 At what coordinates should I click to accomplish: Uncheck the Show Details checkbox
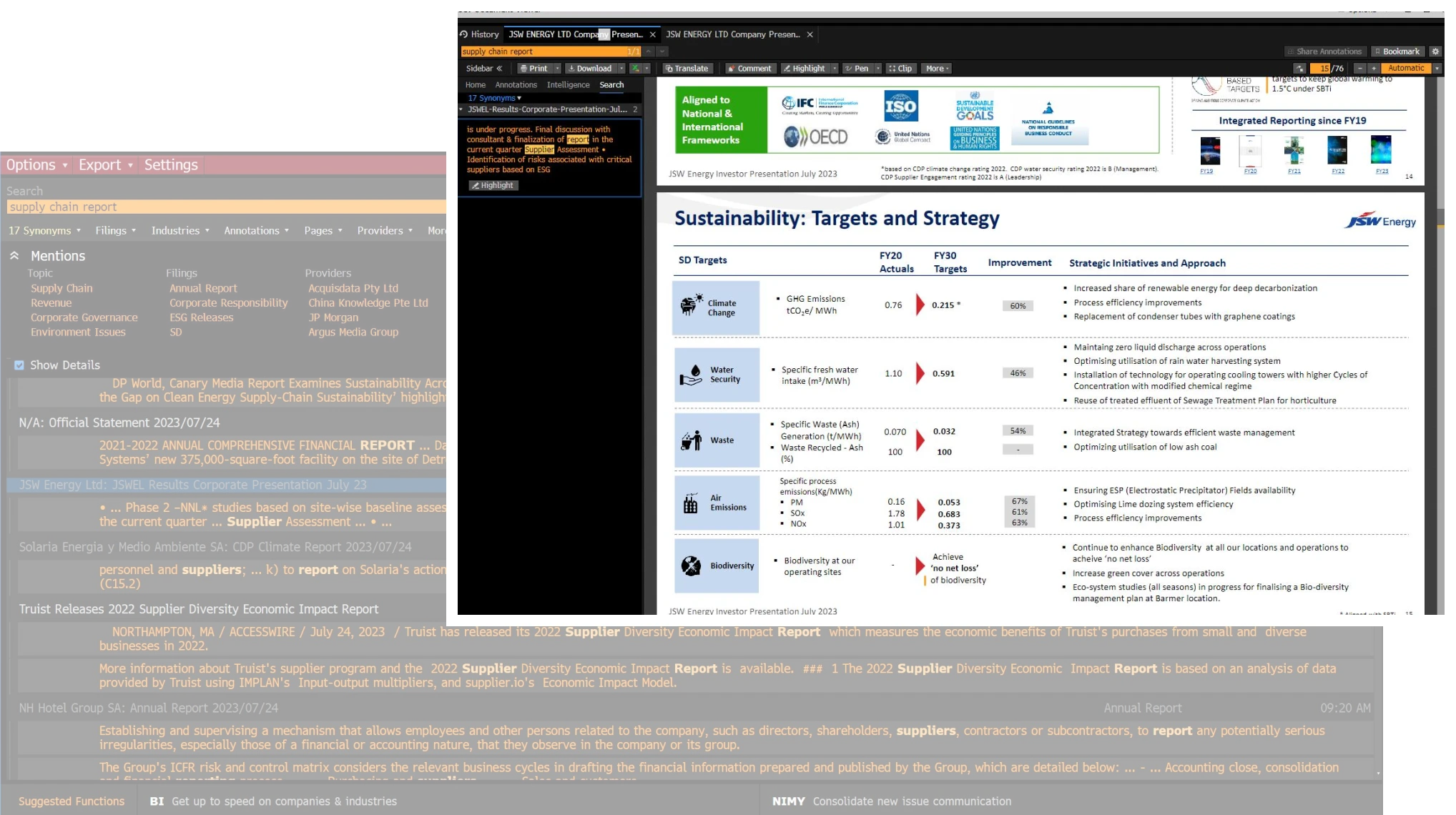point(19,365)
